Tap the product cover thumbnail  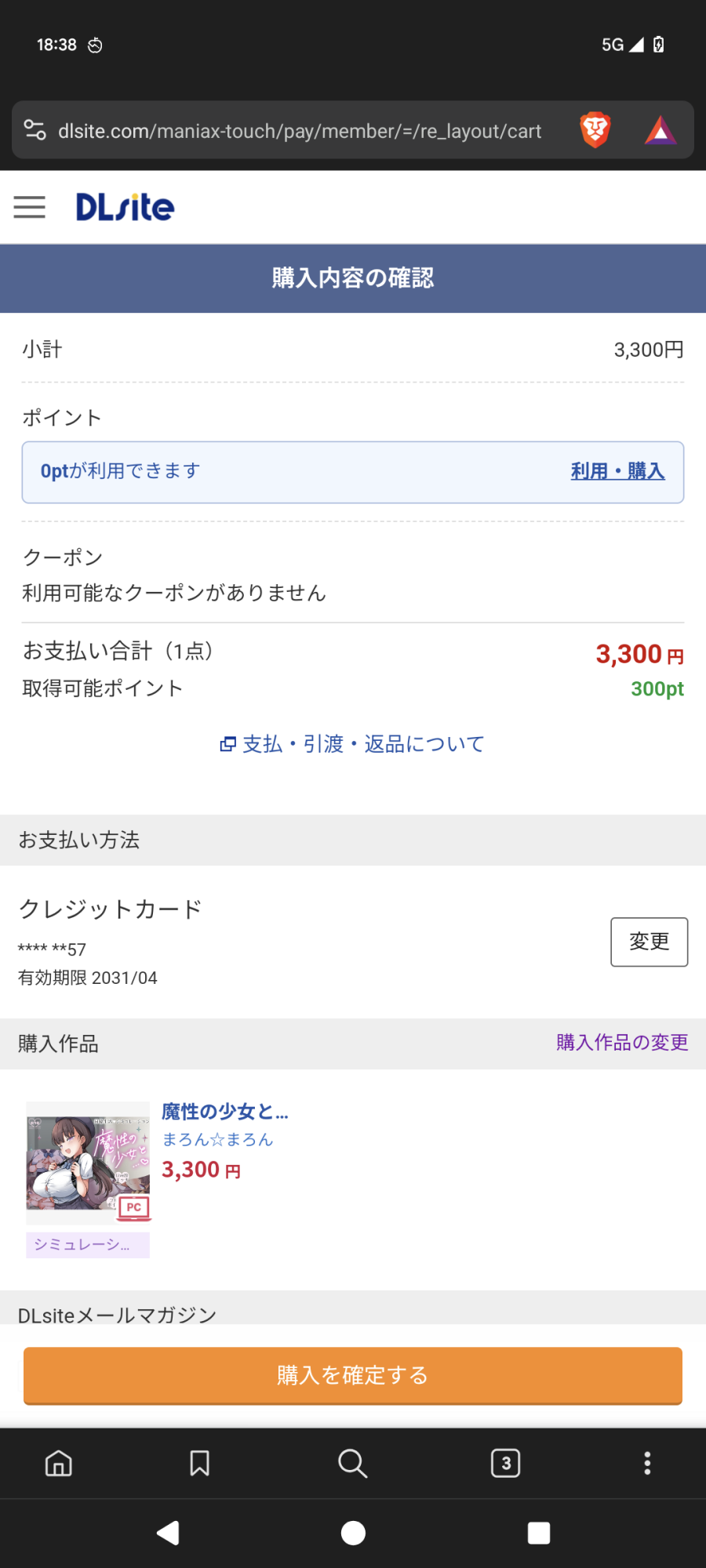point(88,1163)
